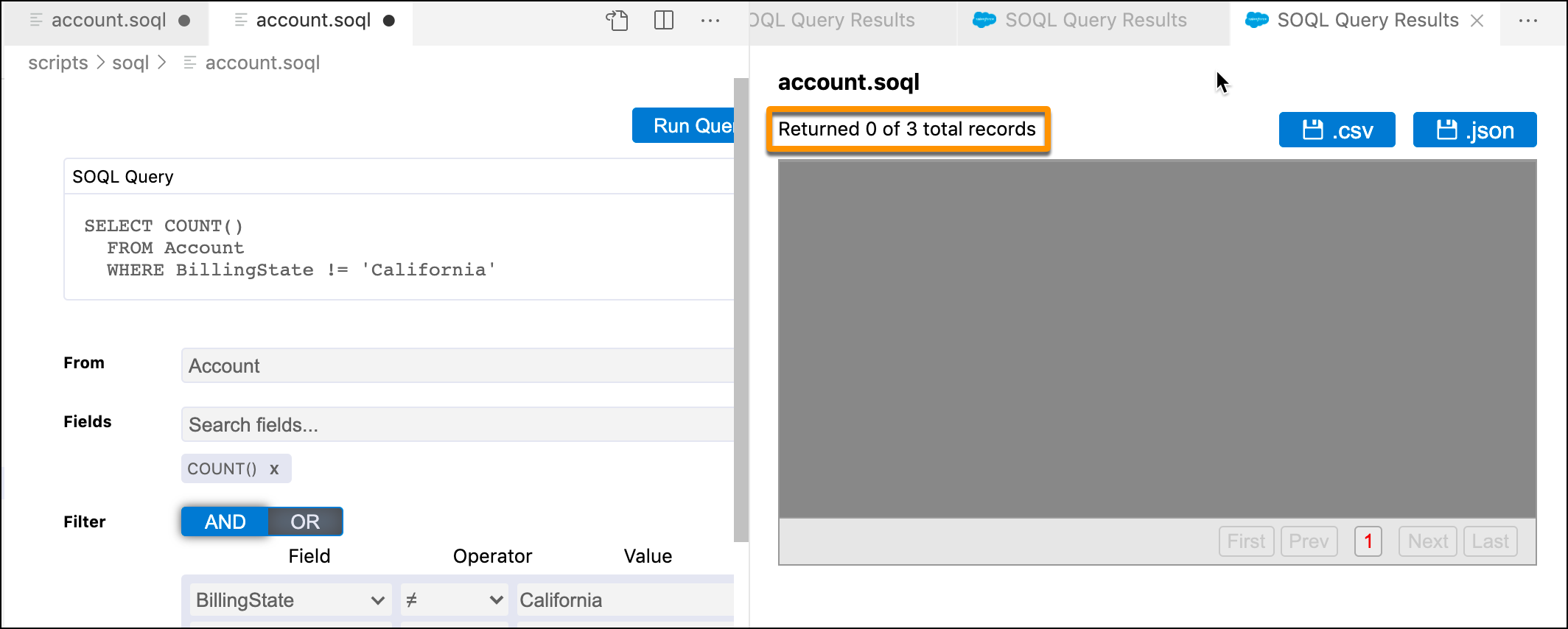Open the editor more actions ellipsis
Viewport: 1568px width, 629px height.
[710, 21]
